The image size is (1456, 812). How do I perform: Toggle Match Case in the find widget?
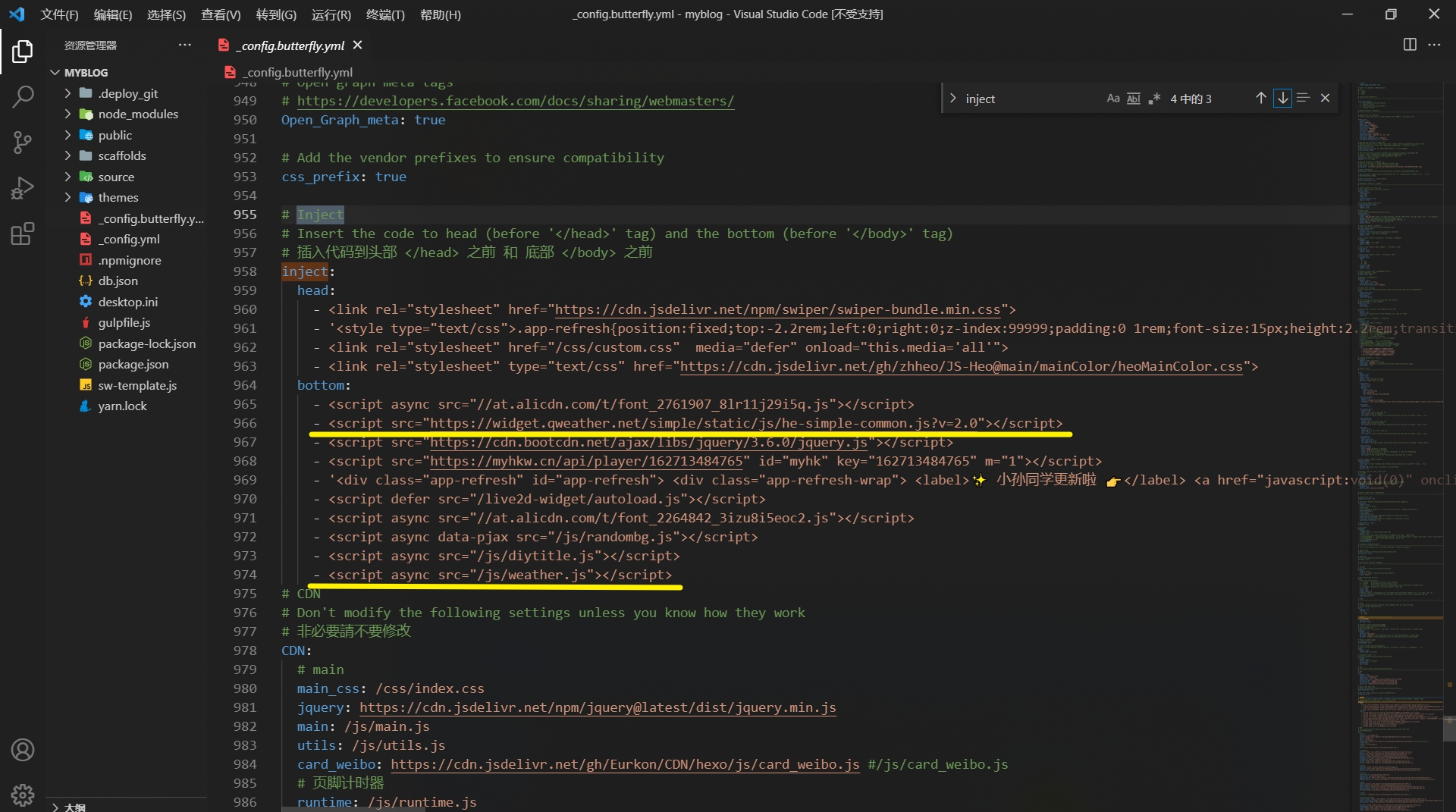(x=1112, y=99)
